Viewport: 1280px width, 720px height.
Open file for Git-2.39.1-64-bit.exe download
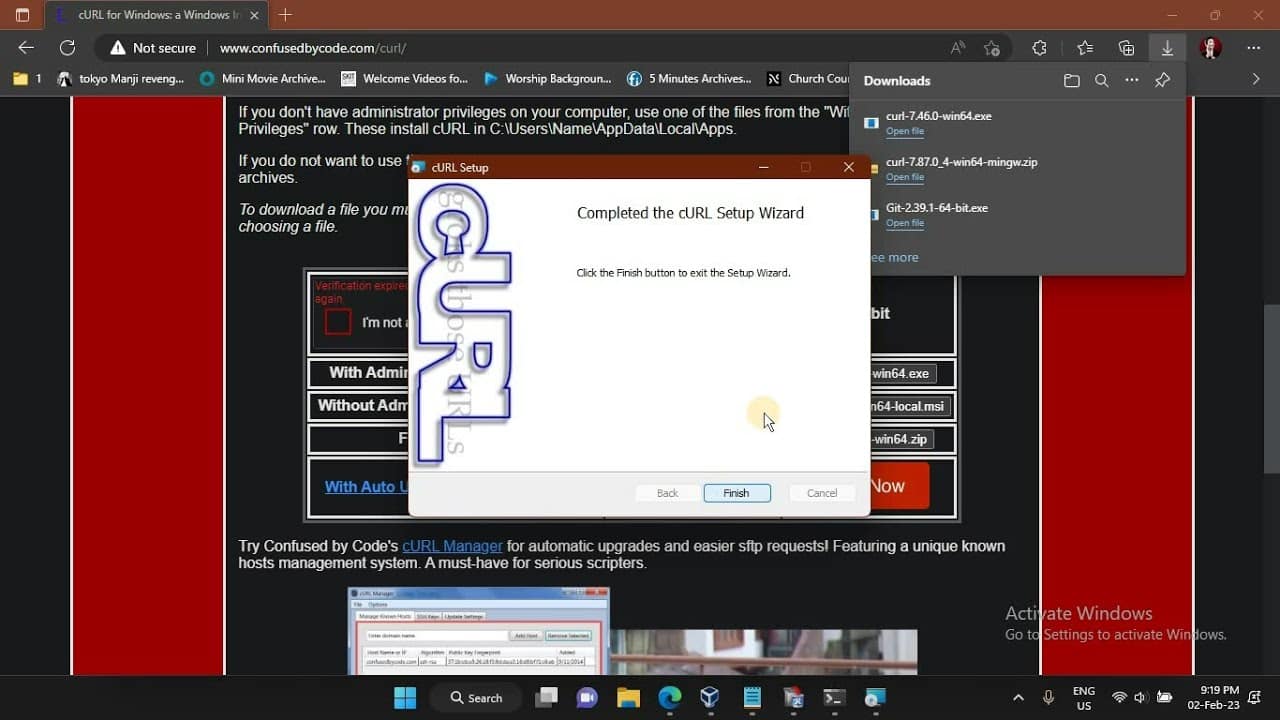tap(905, 223)
